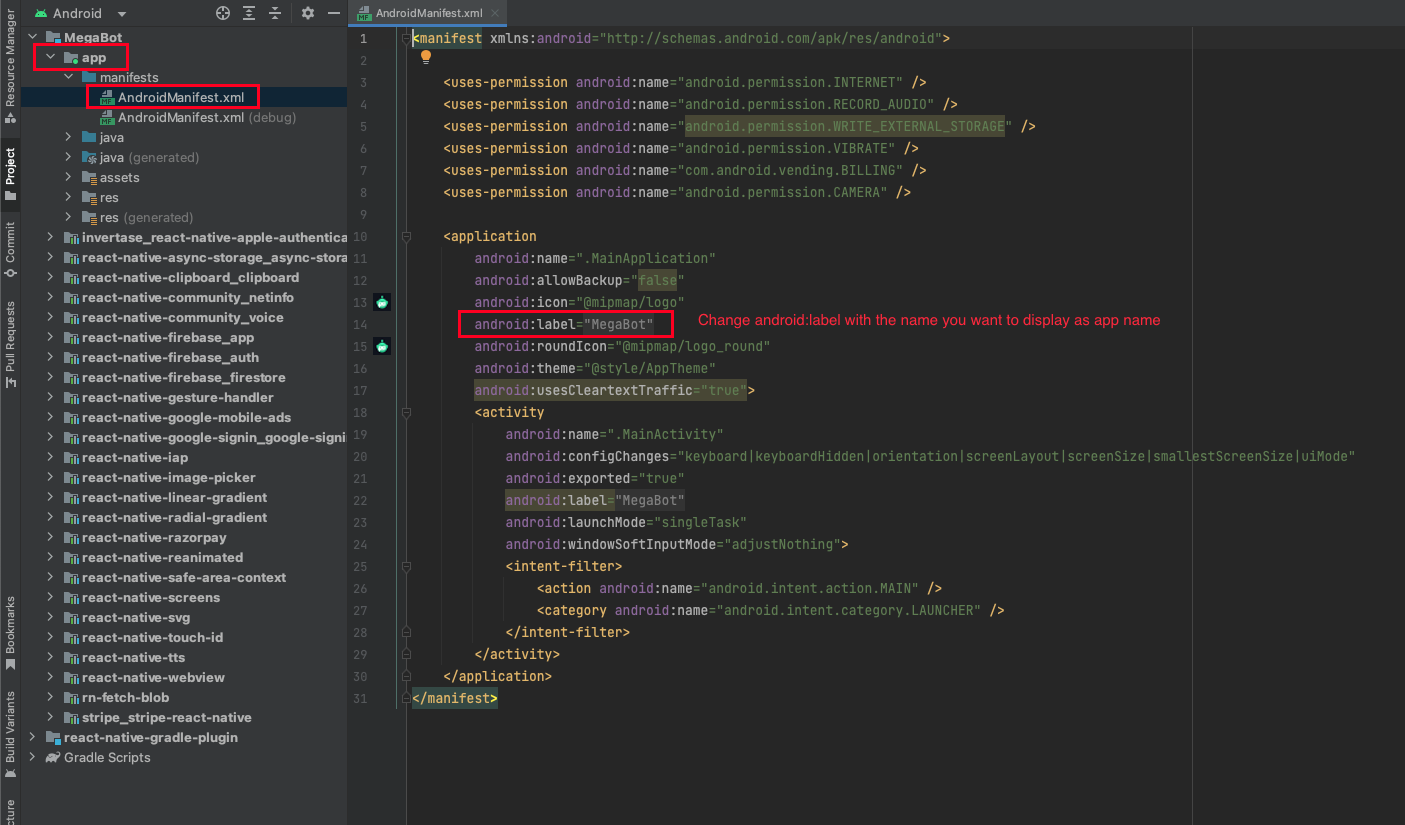
Task: Click line number 20 in the gutter
Action: click(x=361, y=456)
